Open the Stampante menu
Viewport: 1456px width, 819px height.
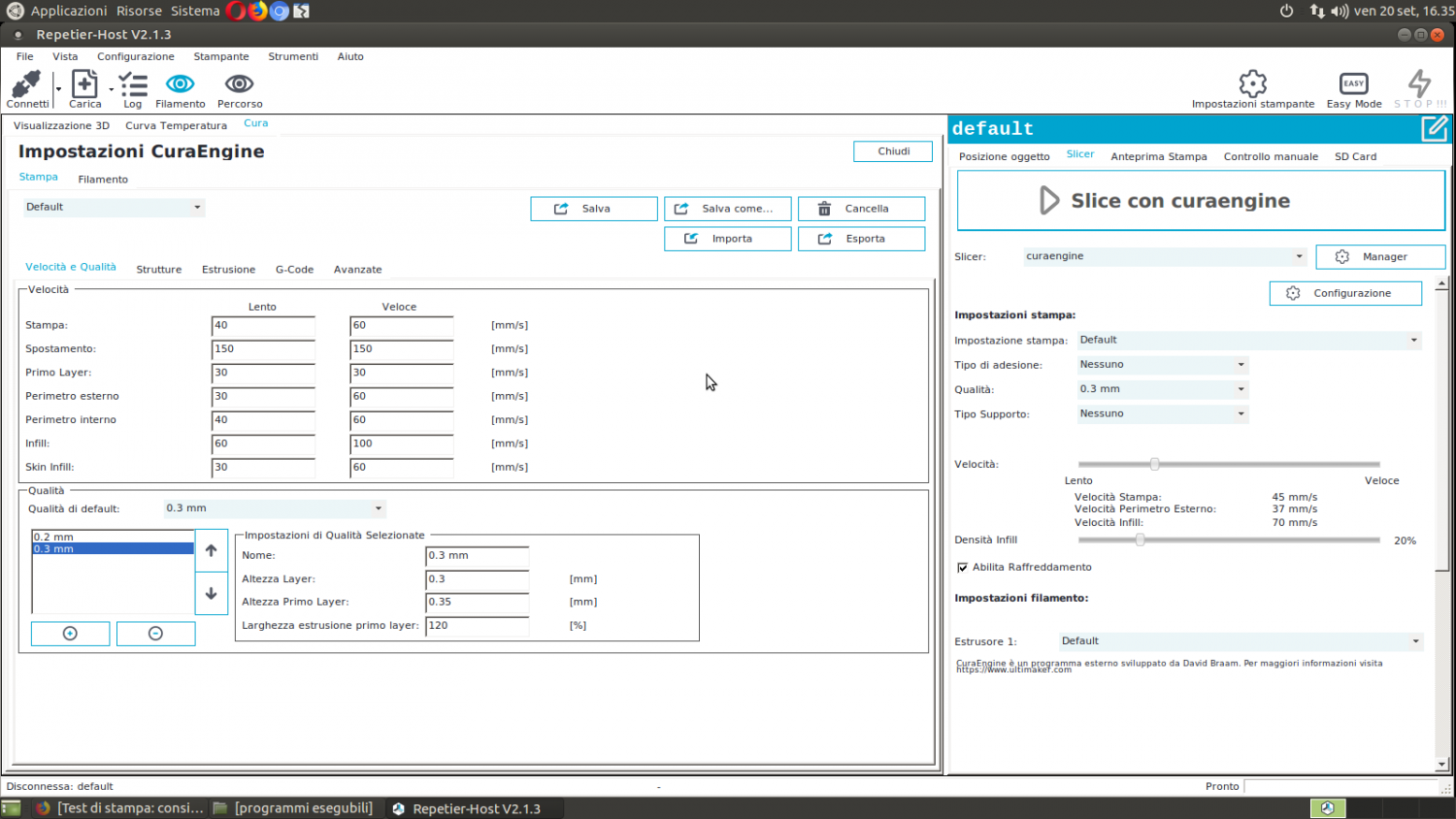pos(221,56)
